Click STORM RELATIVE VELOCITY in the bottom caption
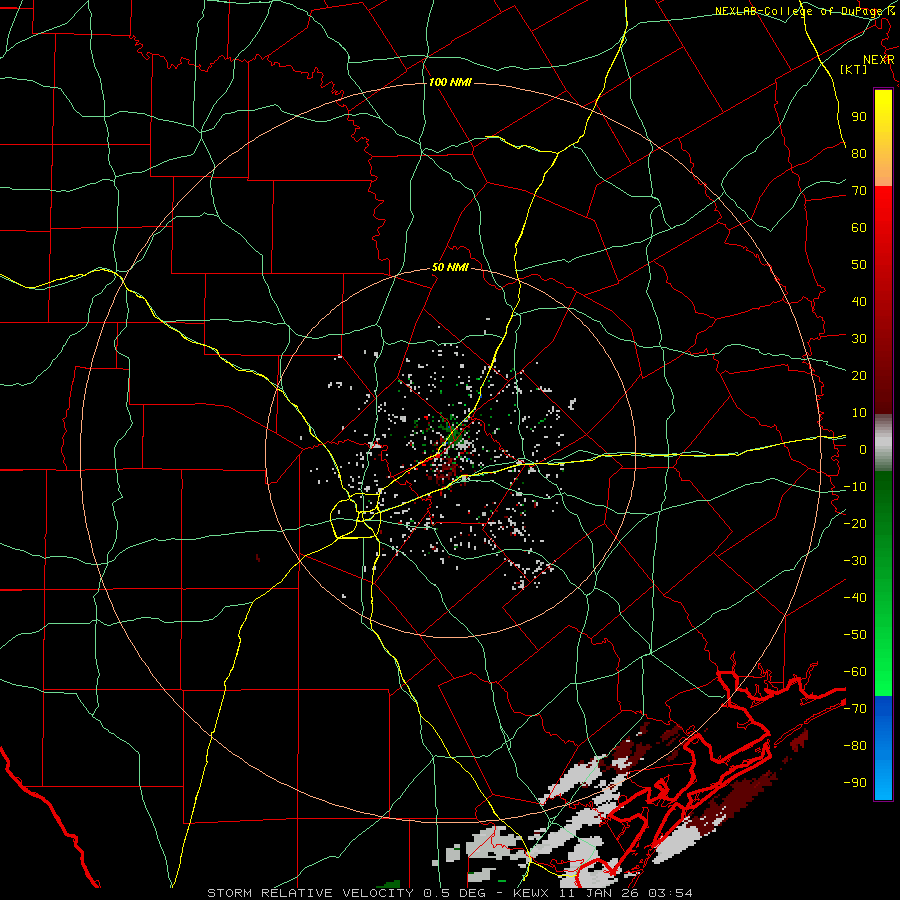The width and height of the screenshot is (900, 900). pos(310,893)
